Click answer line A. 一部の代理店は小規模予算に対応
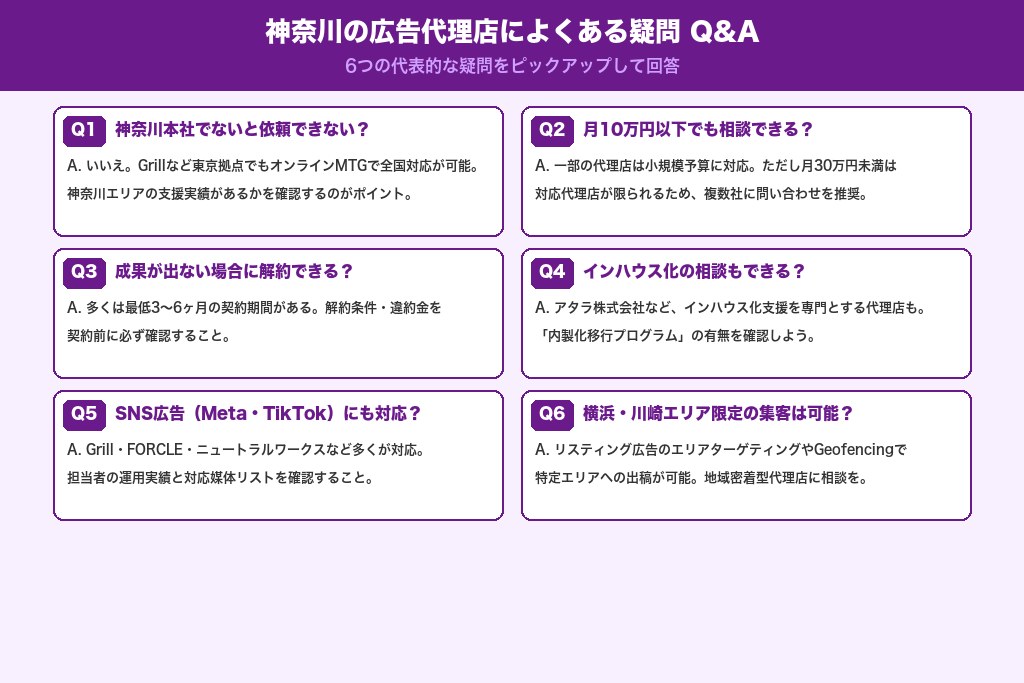This screenshot has height=683, width=1024. point(716,166)
